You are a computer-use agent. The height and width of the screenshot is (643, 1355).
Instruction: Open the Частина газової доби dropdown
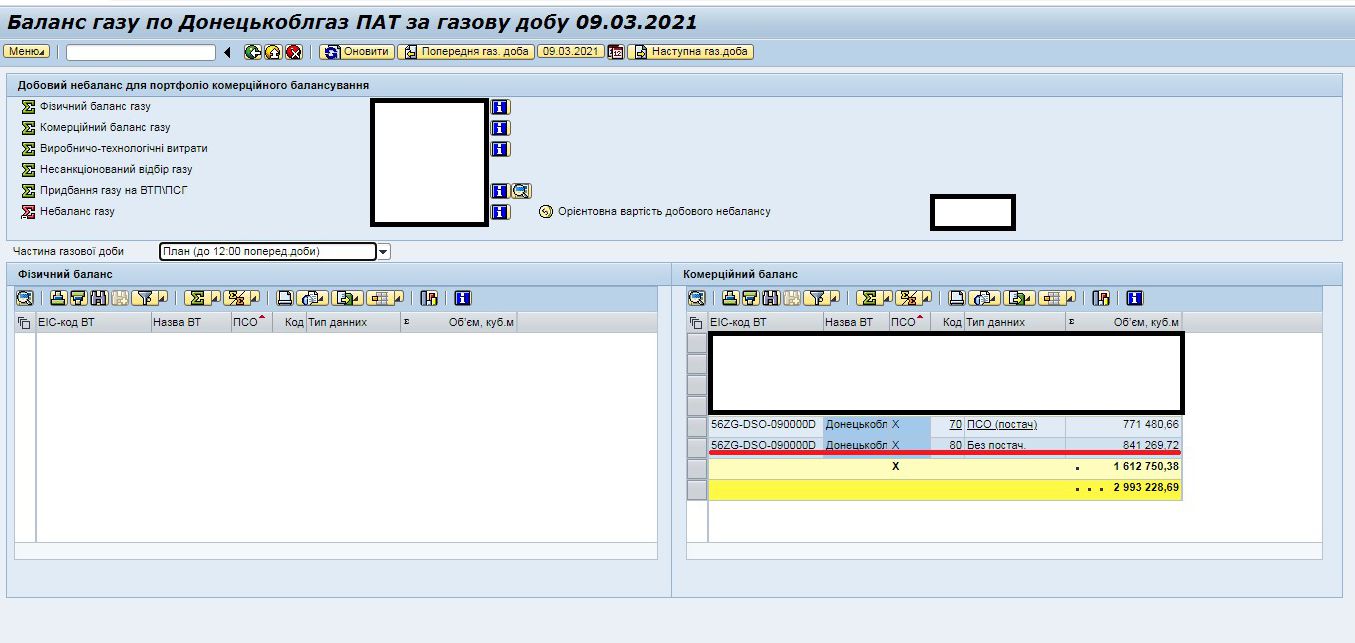384,252
